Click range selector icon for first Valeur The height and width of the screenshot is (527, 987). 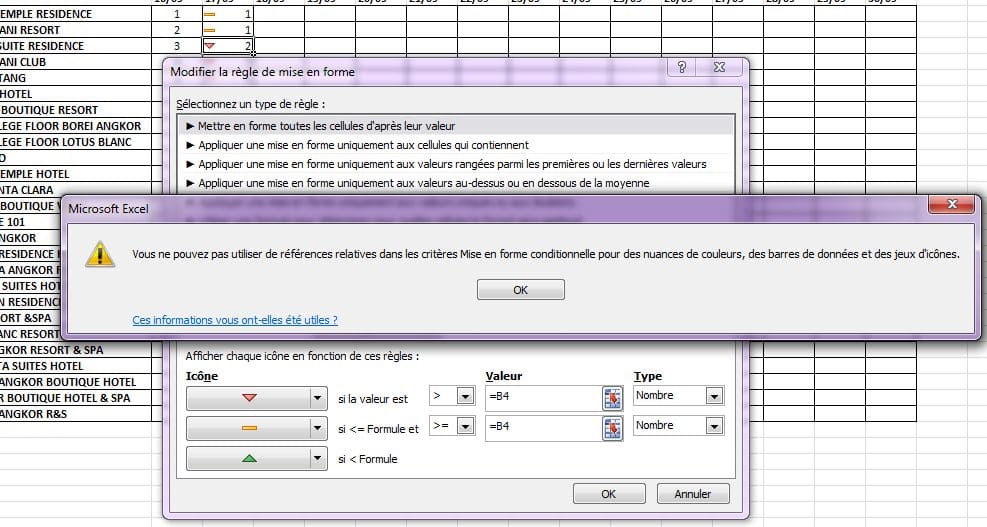pyautogui.click(x=612, y=399)
